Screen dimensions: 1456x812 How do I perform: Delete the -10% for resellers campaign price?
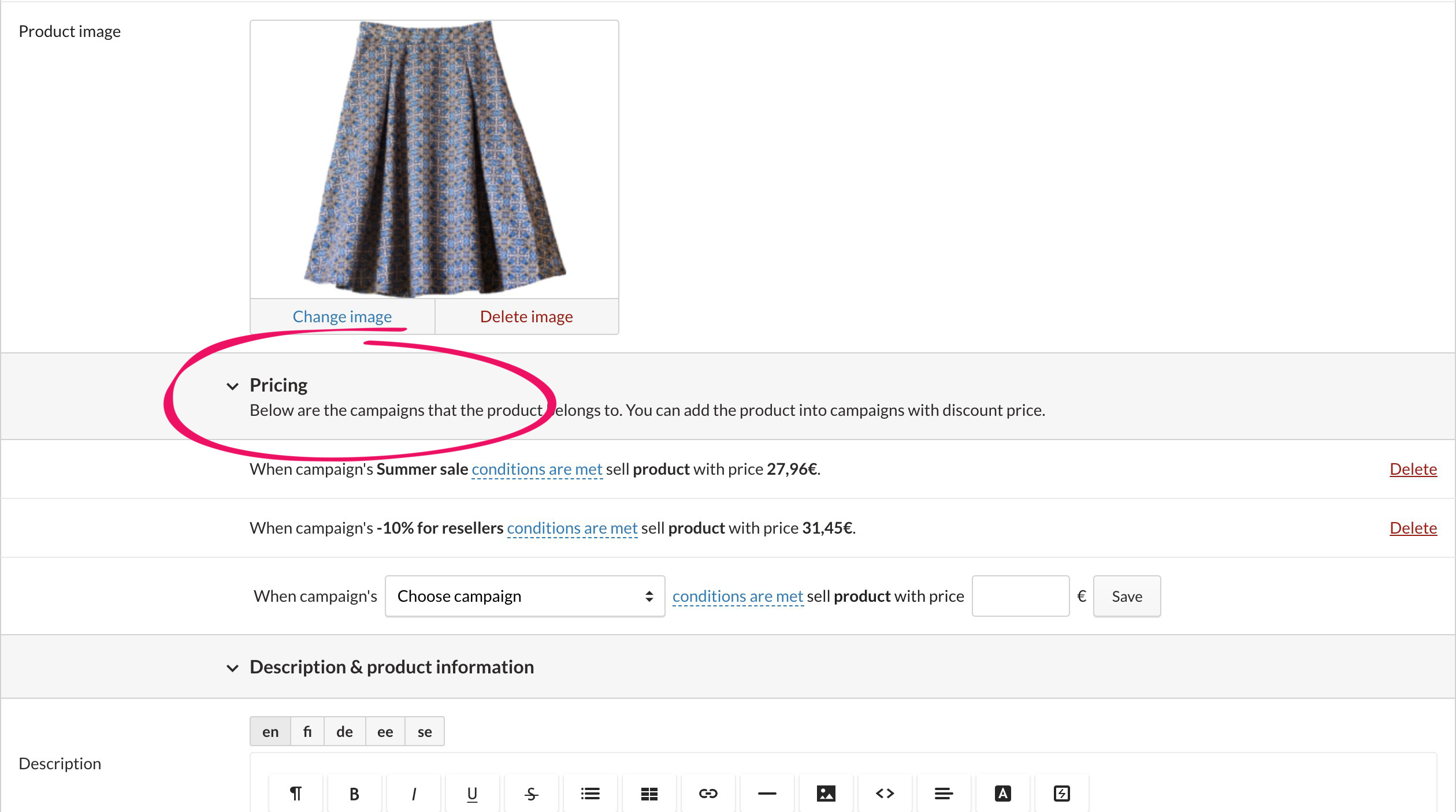click(1413, 528)
